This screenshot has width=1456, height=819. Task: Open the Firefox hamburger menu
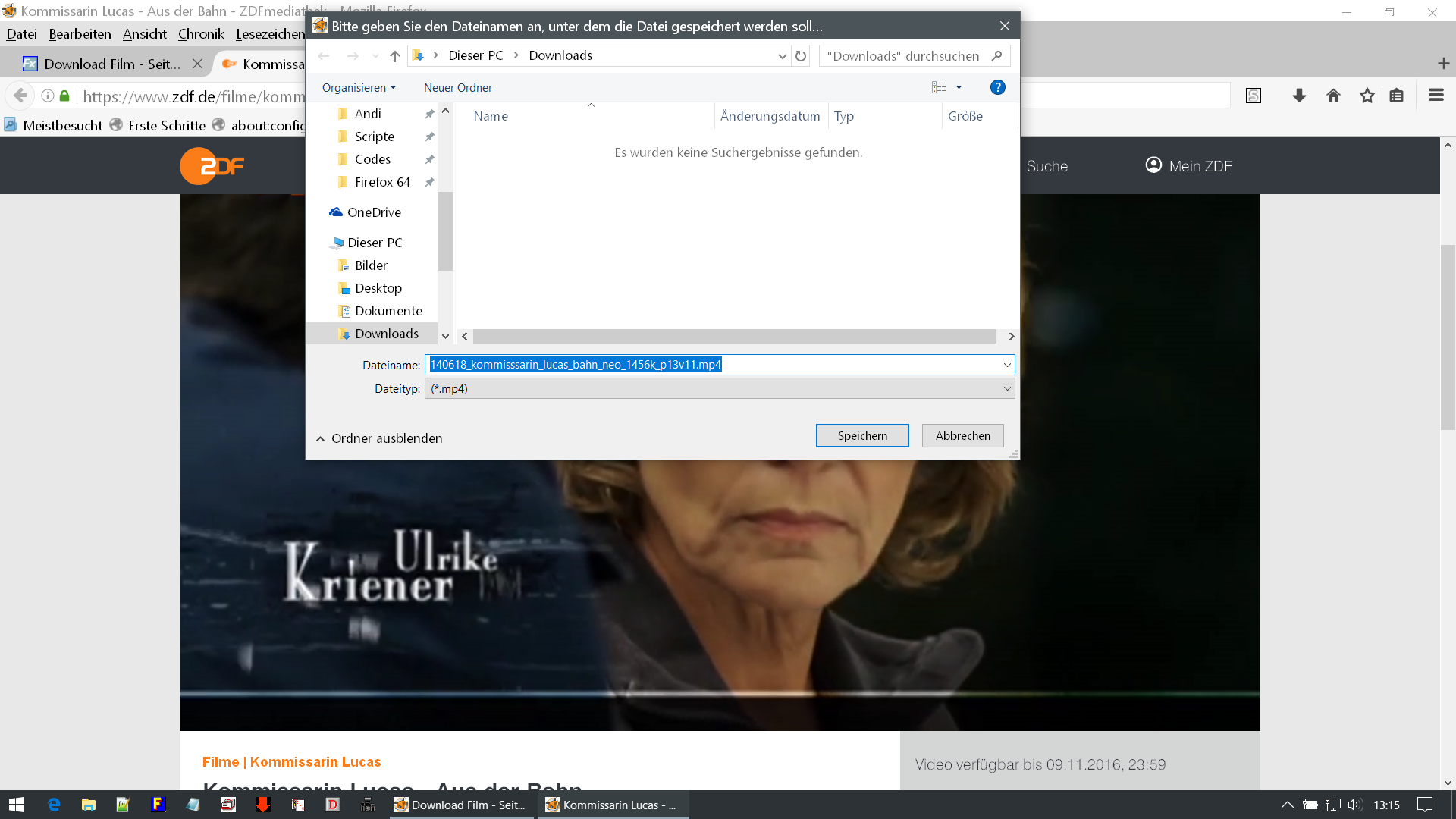click(1436, 96)
